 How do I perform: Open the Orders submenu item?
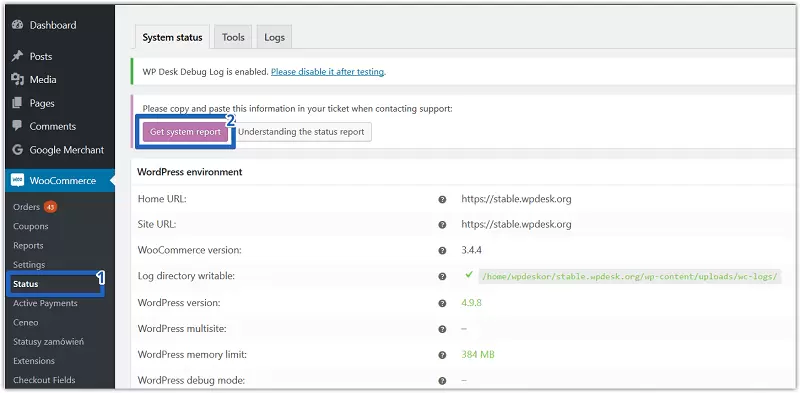pos(26,207)
